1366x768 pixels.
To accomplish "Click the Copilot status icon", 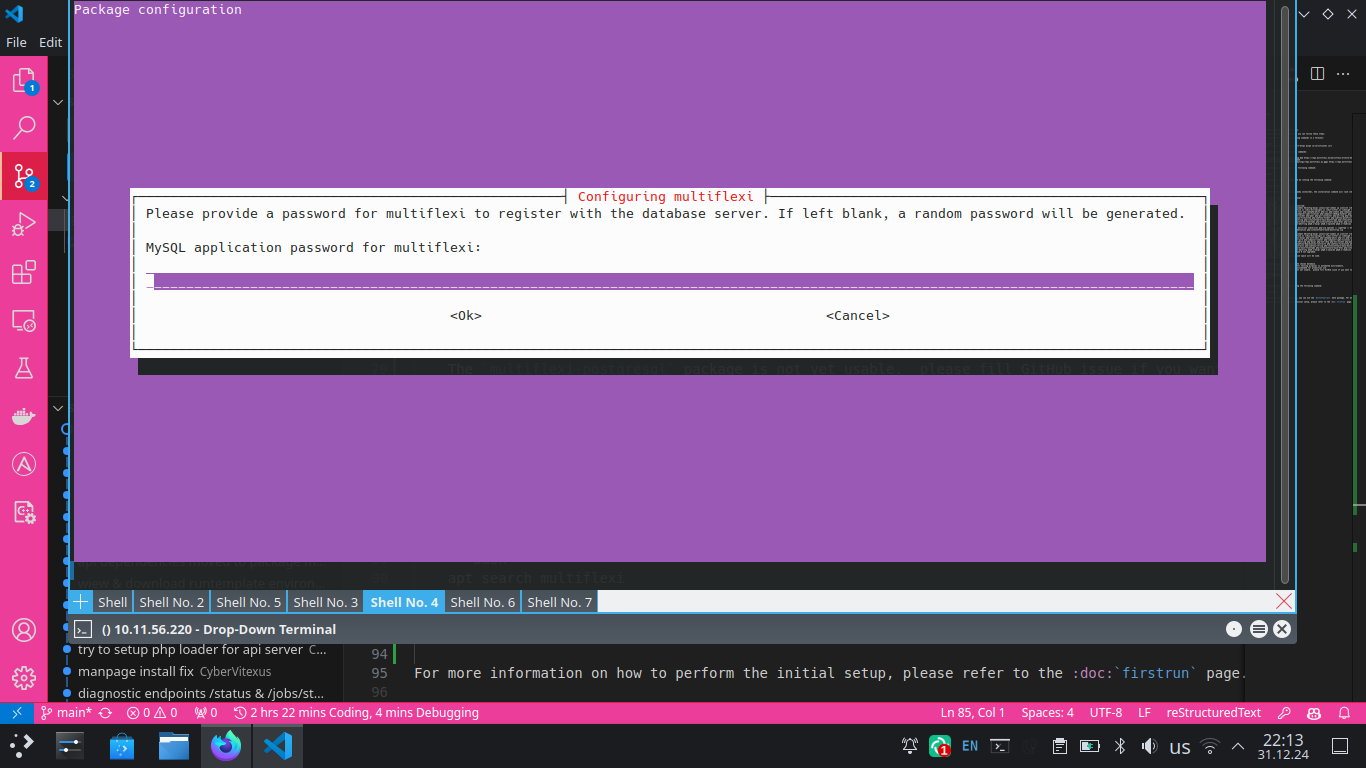I will click(x=1314, y=713).
